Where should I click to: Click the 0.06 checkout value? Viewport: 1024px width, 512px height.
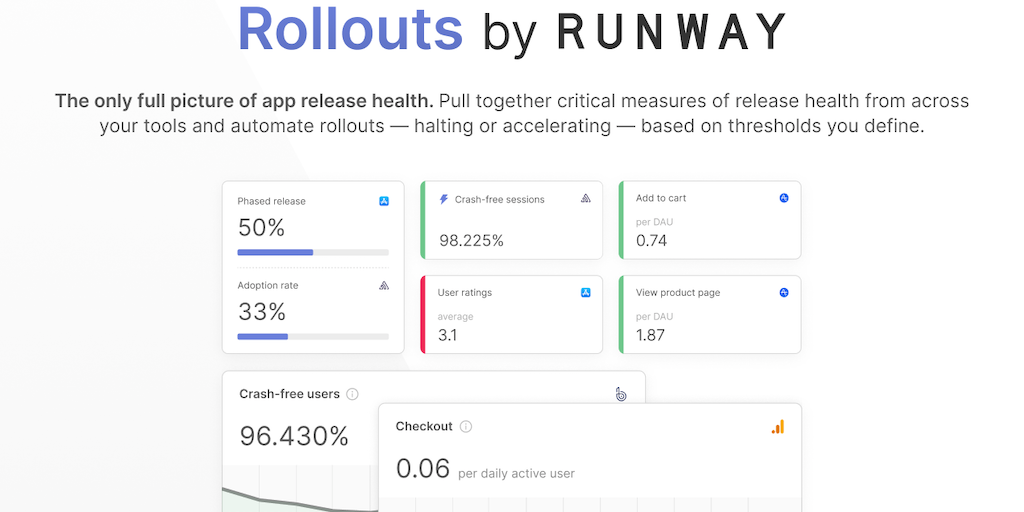[x=423, y=469]
